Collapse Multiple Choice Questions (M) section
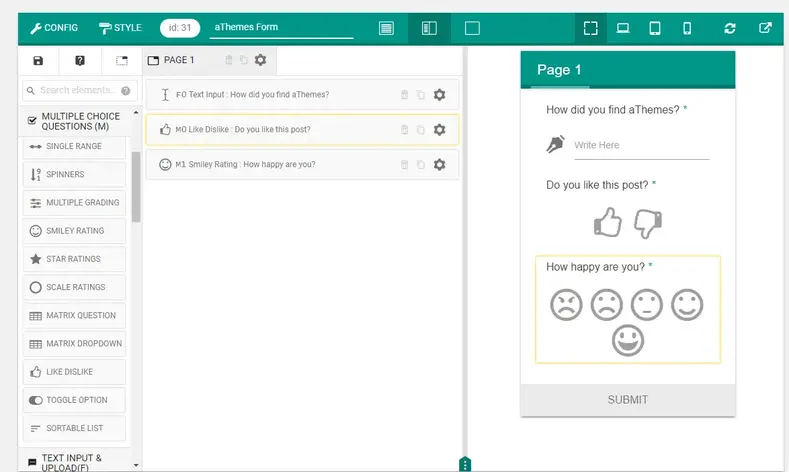789x472 pixels. (x=74, y=121)
